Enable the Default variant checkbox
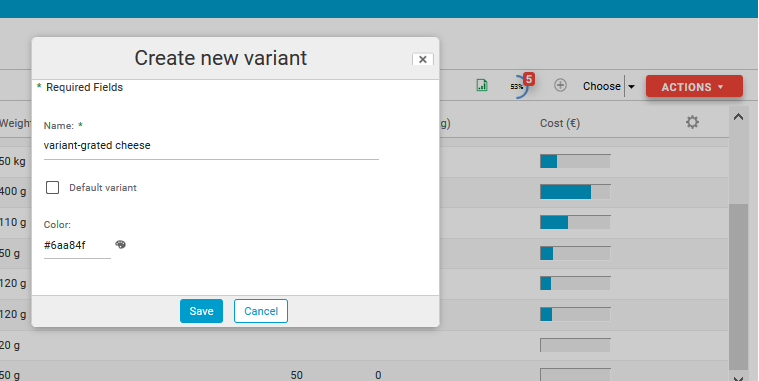 tap(52, 187)
